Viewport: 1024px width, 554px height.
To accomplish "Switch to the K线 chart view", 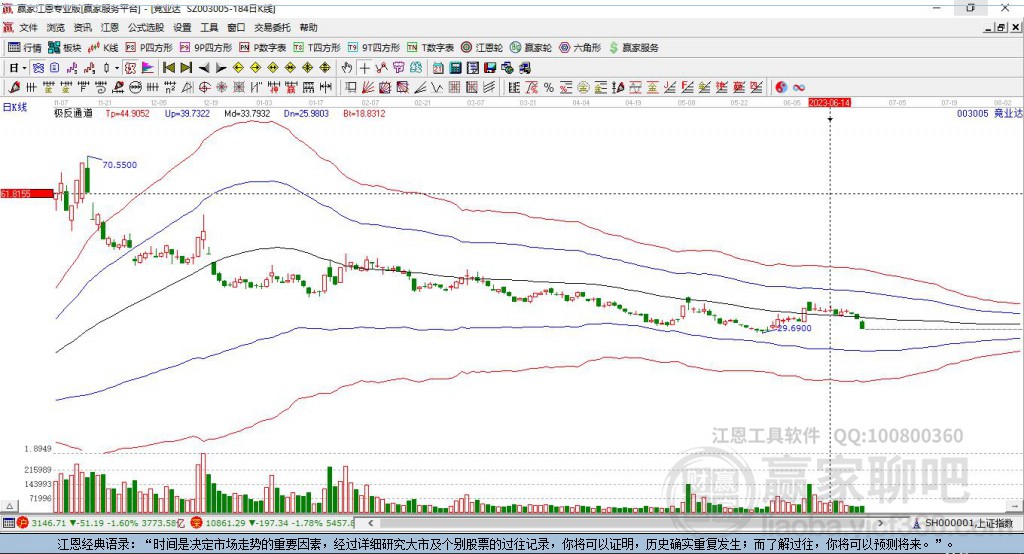I will [103, 48].
